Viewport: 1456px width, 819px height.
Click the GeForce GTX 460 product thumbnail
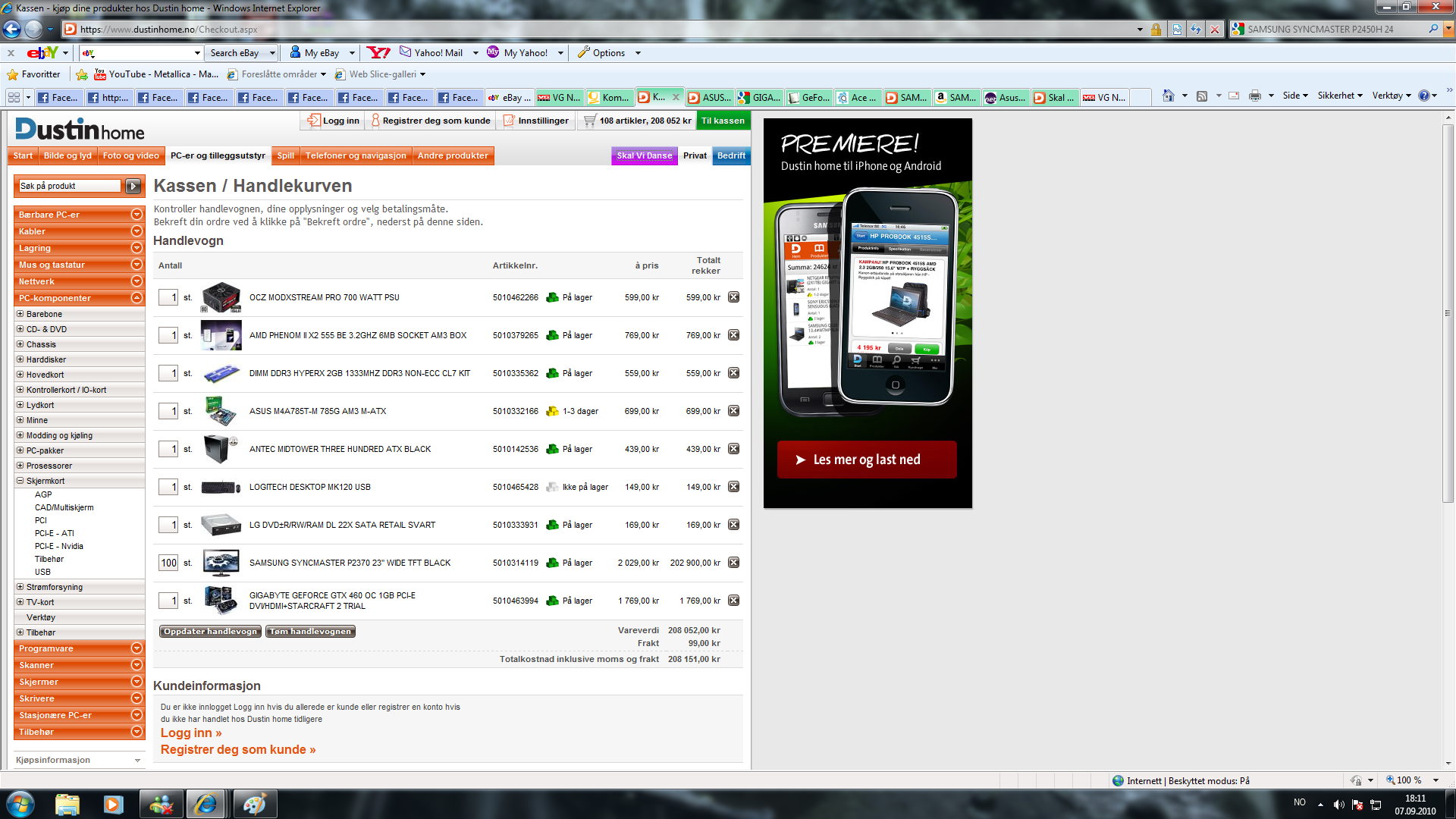tap(221, 601)
